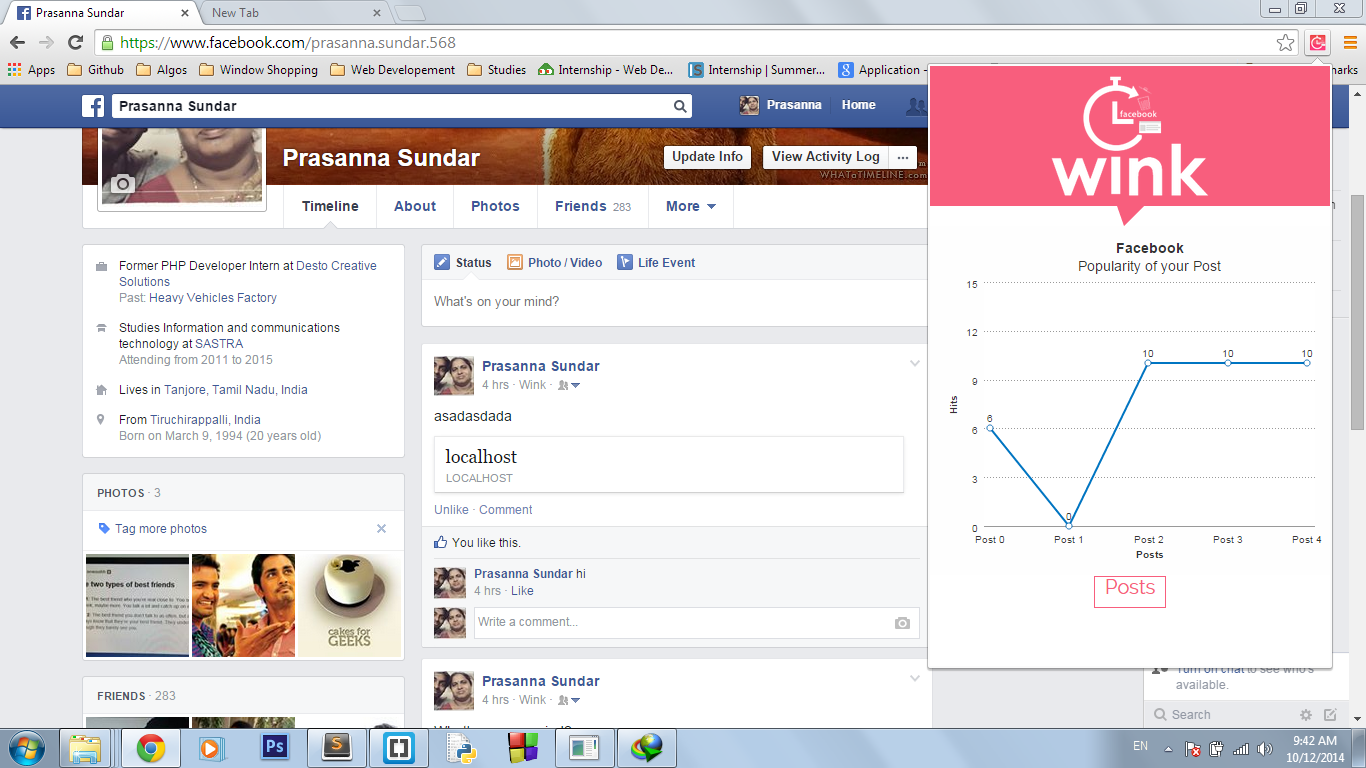Open Photoshop from the taskbar

coord(274,748)
